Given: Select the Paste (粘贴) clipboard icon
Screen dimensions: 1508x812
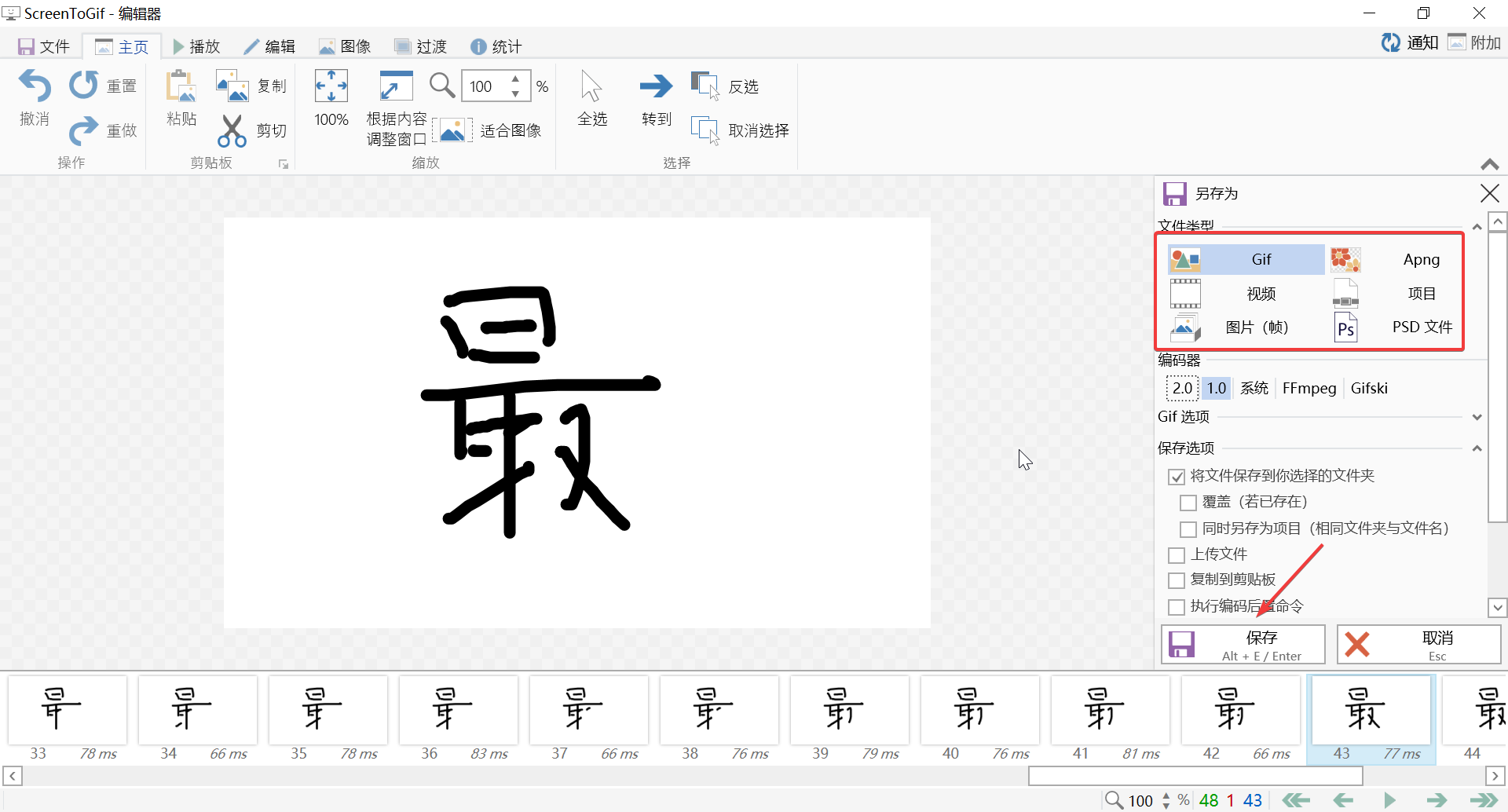Looking at the screenshot, I should click(180, 86).
